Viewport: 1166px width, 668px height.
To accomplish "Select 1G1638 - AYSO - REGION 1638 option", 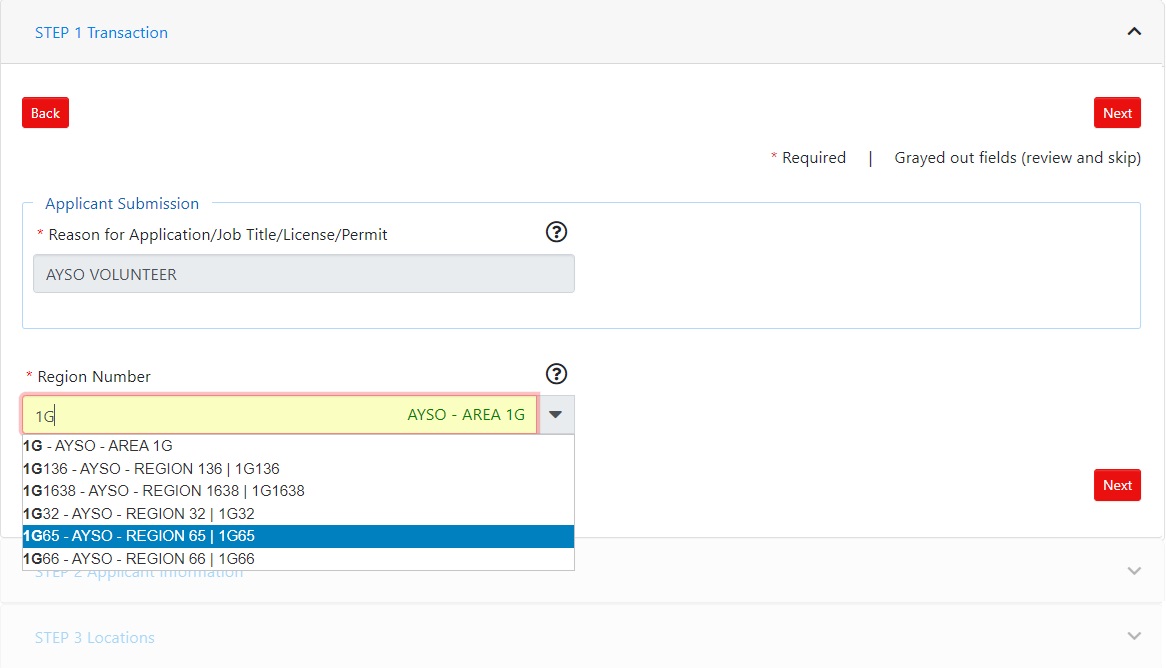I will click(298, 491).
